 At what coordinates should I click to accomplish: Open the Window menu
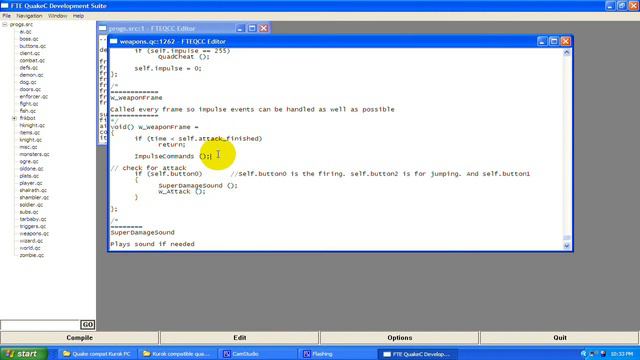(58, 16)
